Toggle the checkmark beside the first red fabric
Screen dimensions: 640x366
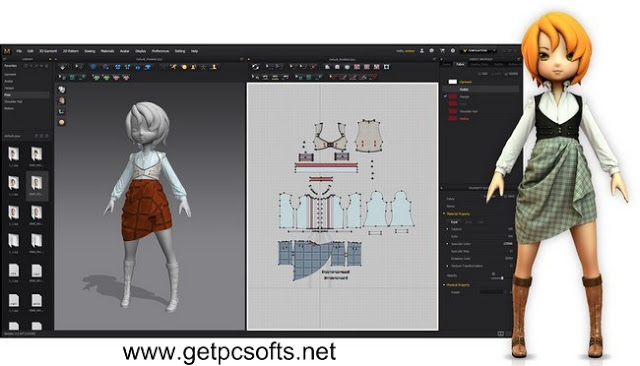point(445,96)
